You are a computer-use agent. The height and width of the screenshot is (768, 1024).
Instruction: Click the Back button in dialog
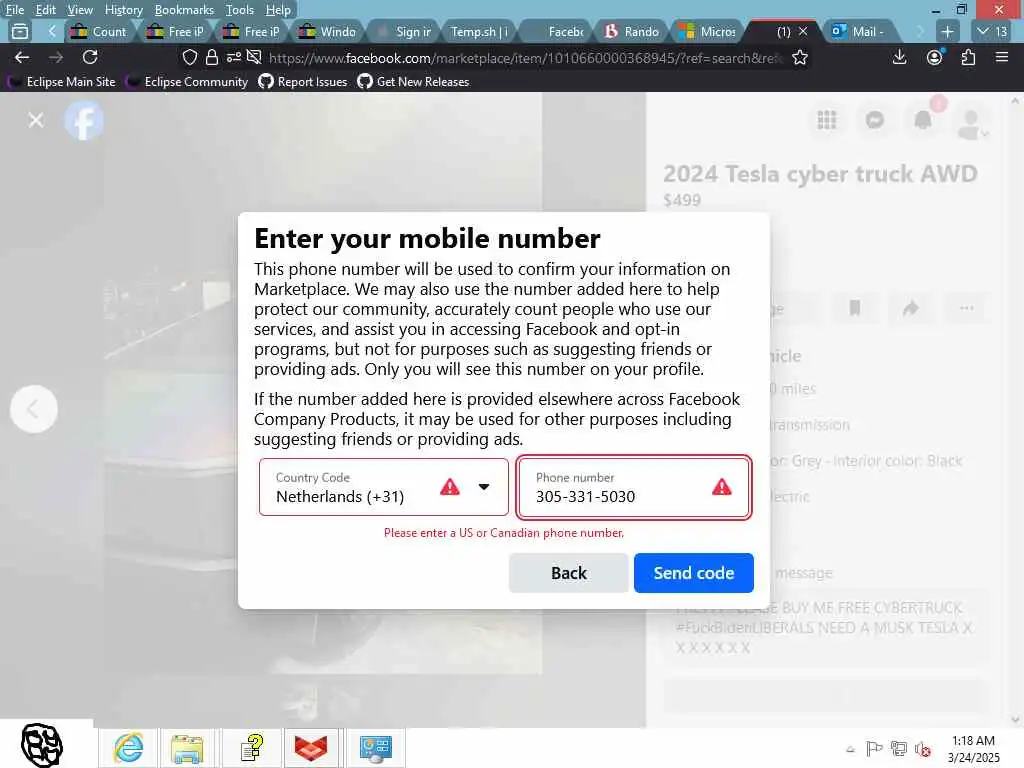pos(568,573)
